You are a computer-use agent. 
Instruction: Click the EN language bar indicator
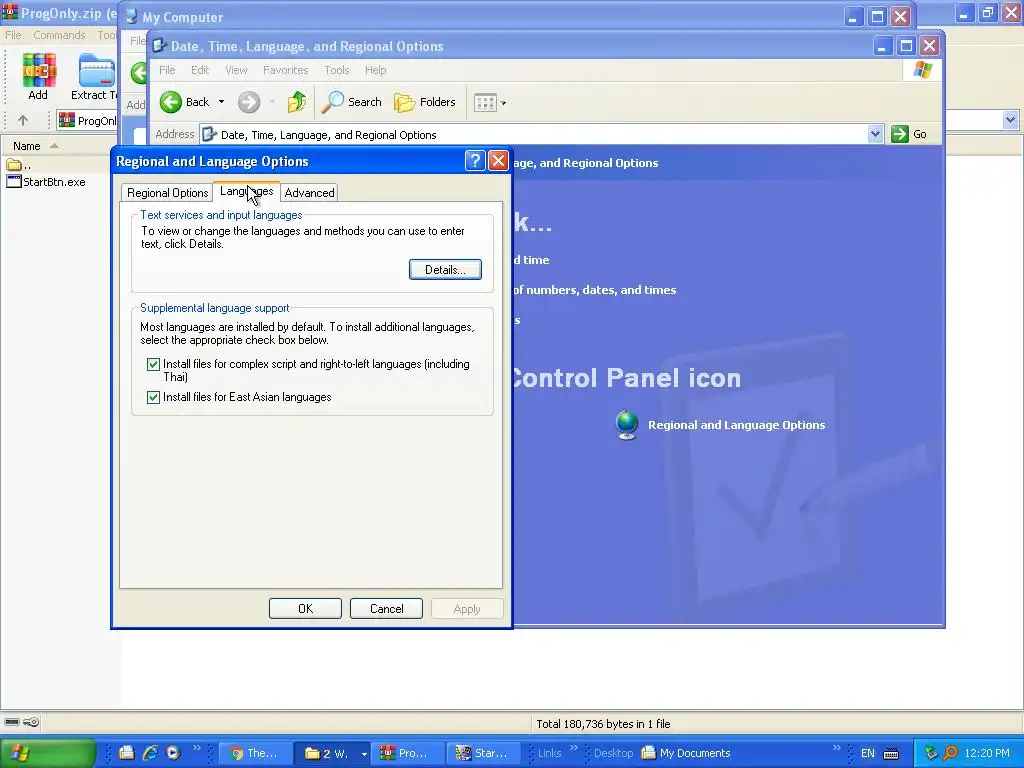point(867,754)
